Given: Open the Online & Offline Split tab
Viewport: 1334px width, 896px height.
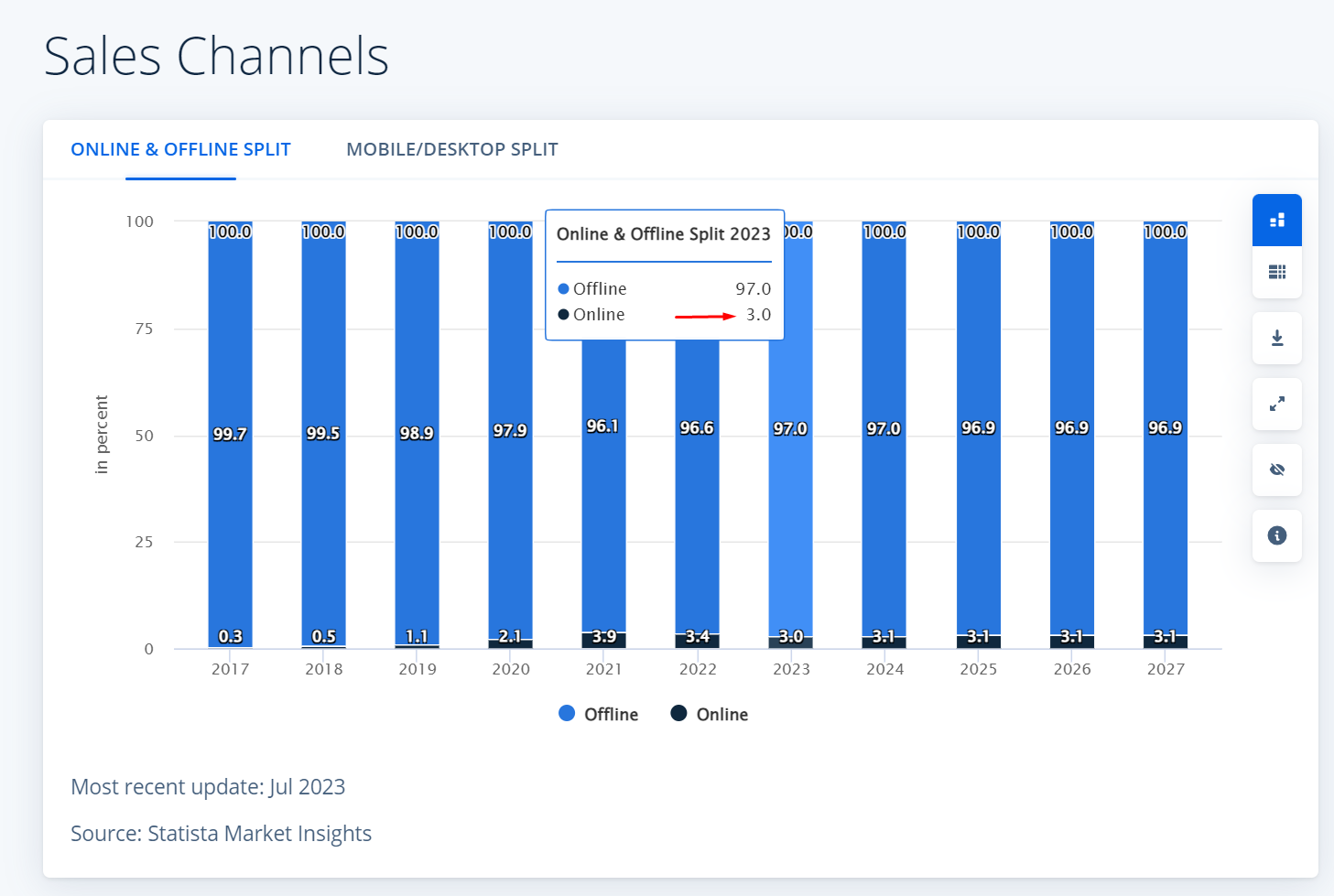Looking at the screenshot, I should point(180,149).
